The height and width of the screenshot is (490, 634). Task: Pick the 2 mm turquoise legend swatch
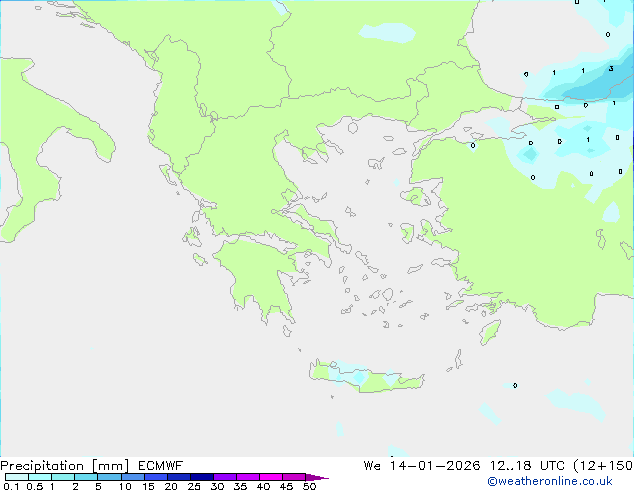click(x=86, y=477)
